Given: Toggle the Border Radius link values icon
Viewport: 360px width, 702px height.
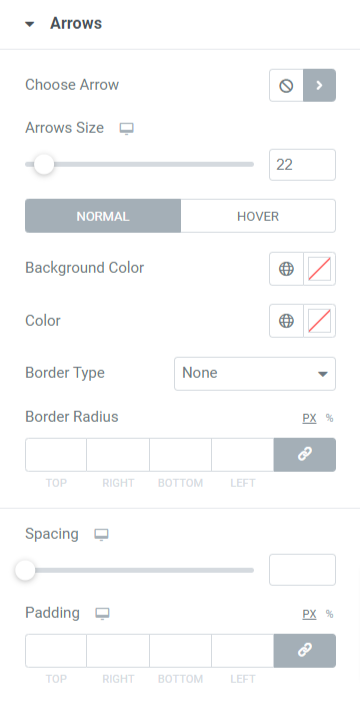Looking at the screenshot, I should click(x=304, y=454).
